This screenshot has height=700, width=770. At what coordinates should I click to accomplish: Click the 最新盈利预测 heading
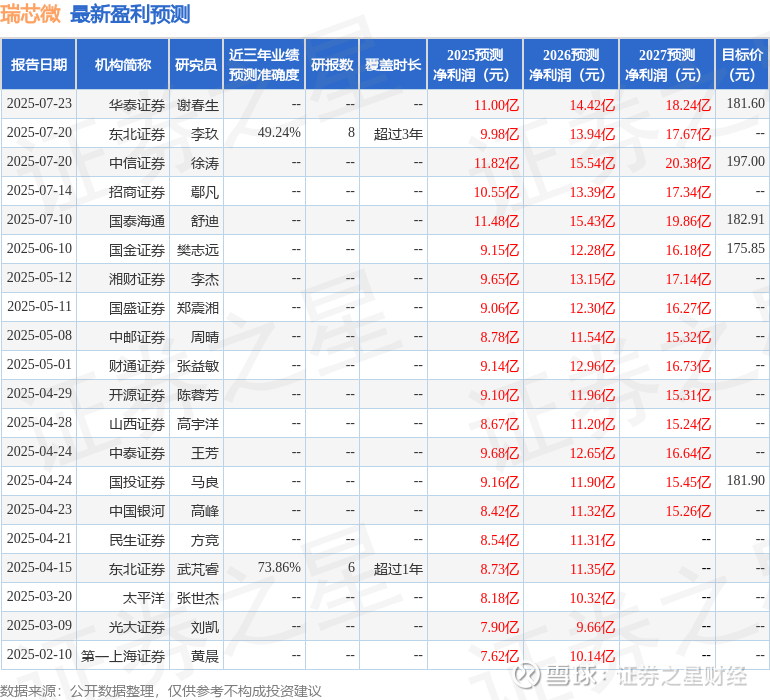[x=130, y=14]
